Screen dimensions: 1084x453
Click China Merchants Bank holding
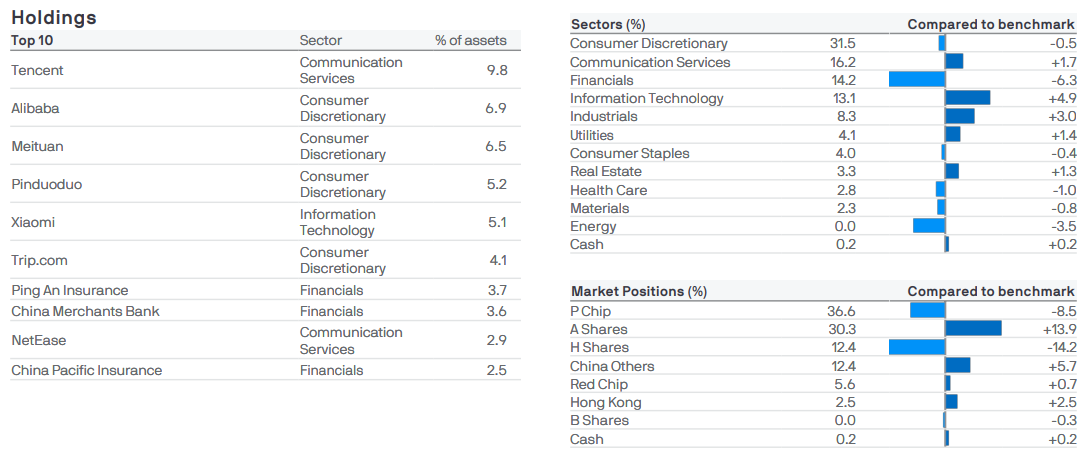[x=85, y=311]
